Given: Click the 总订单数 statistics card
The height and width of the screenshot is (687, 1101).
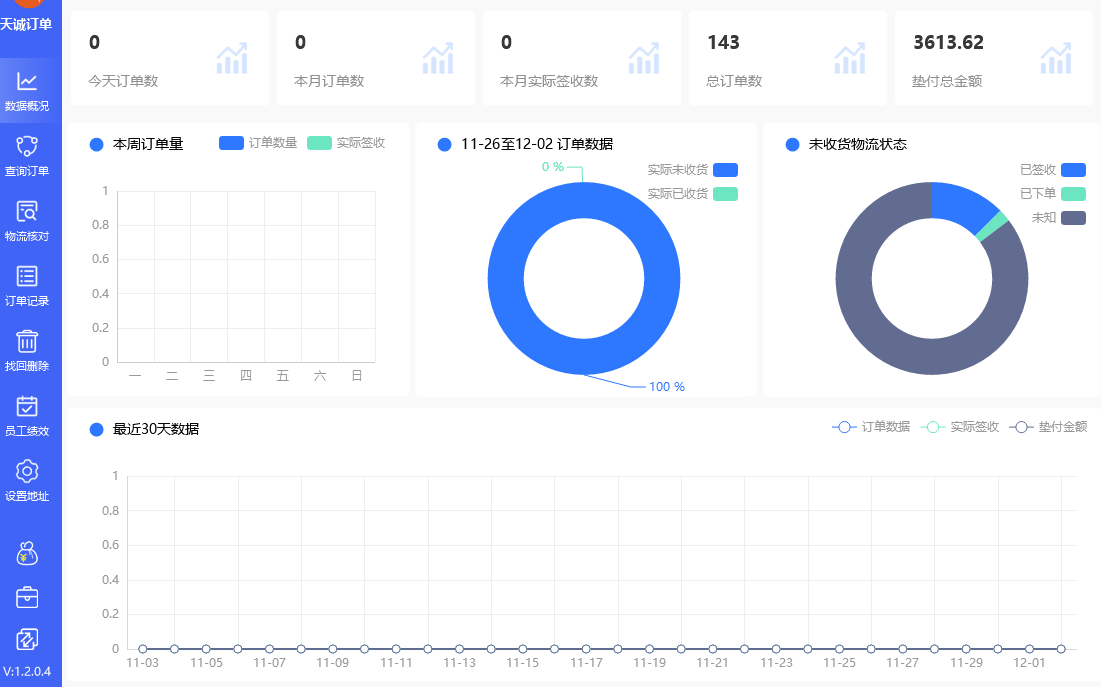Looking at the screenshot, I should [787, 58].
